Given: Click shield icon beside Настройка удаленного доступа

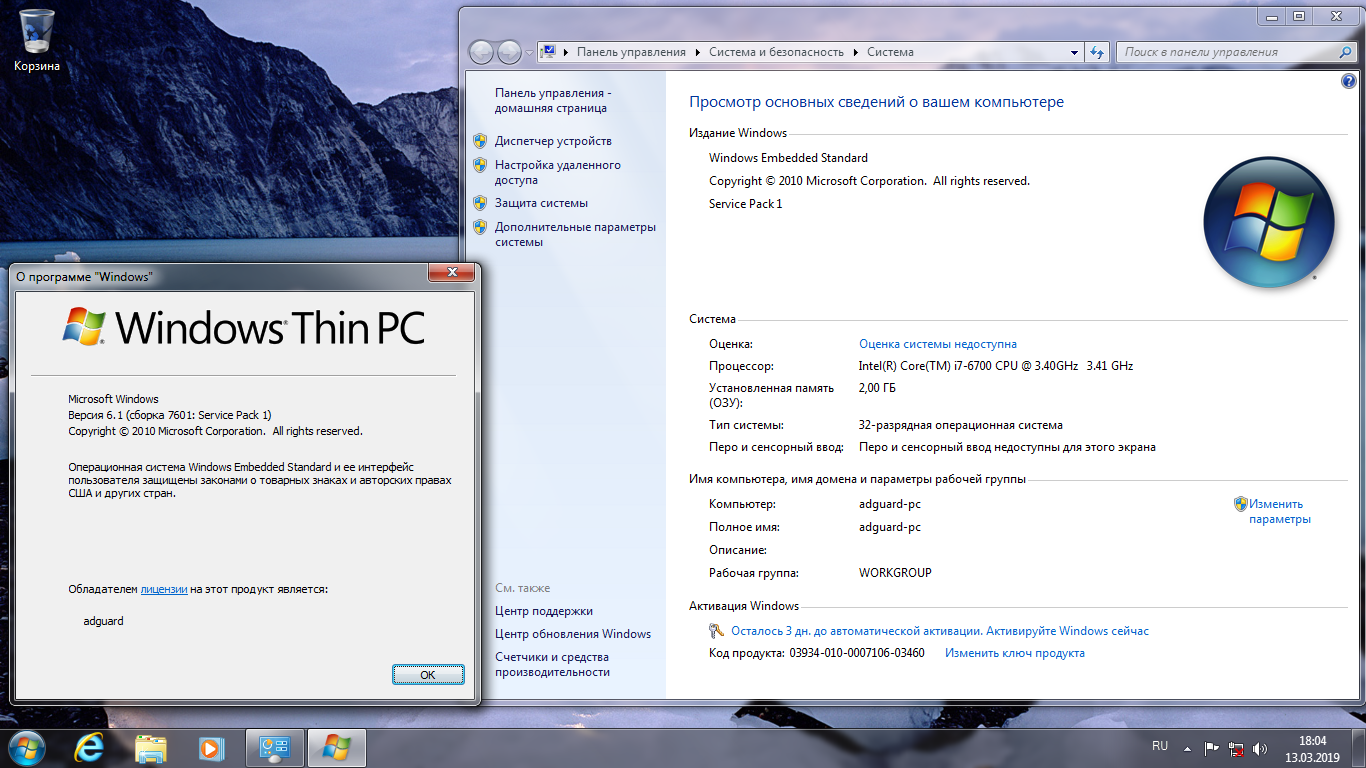Looking at the screenshot, I should click(x=480, y=165).
